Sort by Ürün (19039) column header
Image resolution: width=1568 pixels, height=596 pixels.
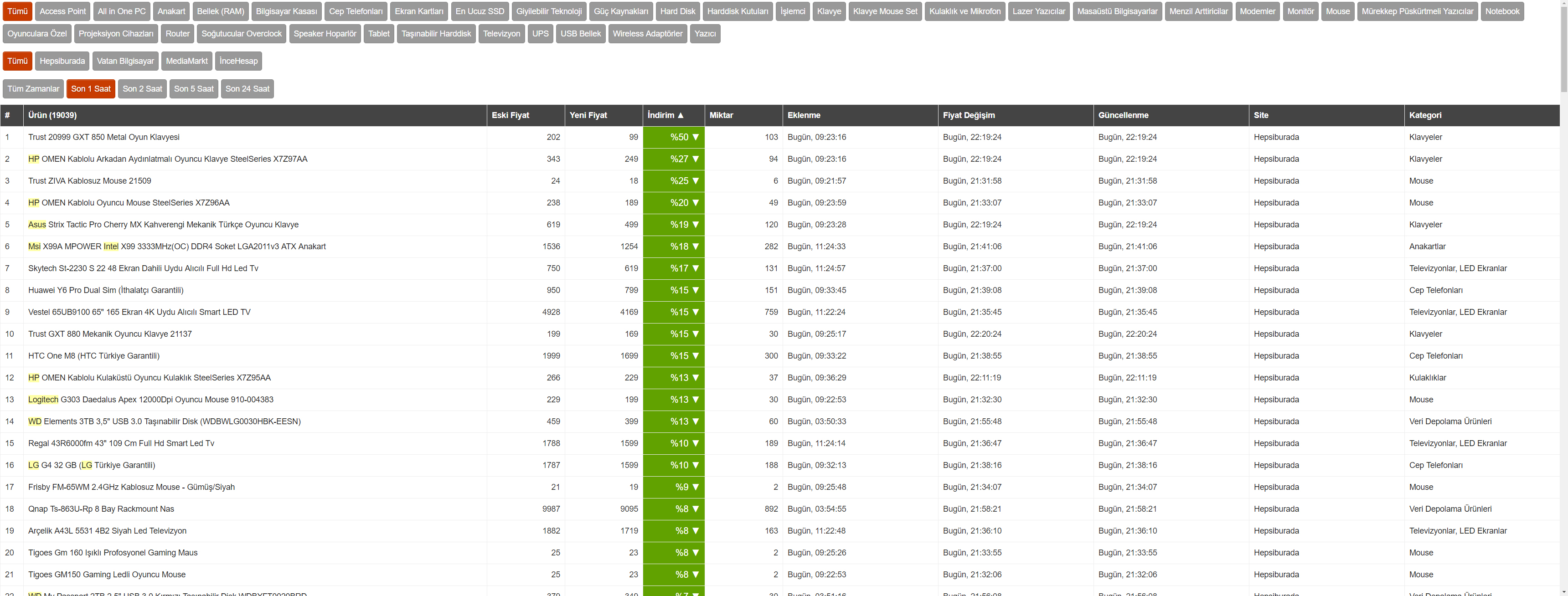[x=255, y=115]
